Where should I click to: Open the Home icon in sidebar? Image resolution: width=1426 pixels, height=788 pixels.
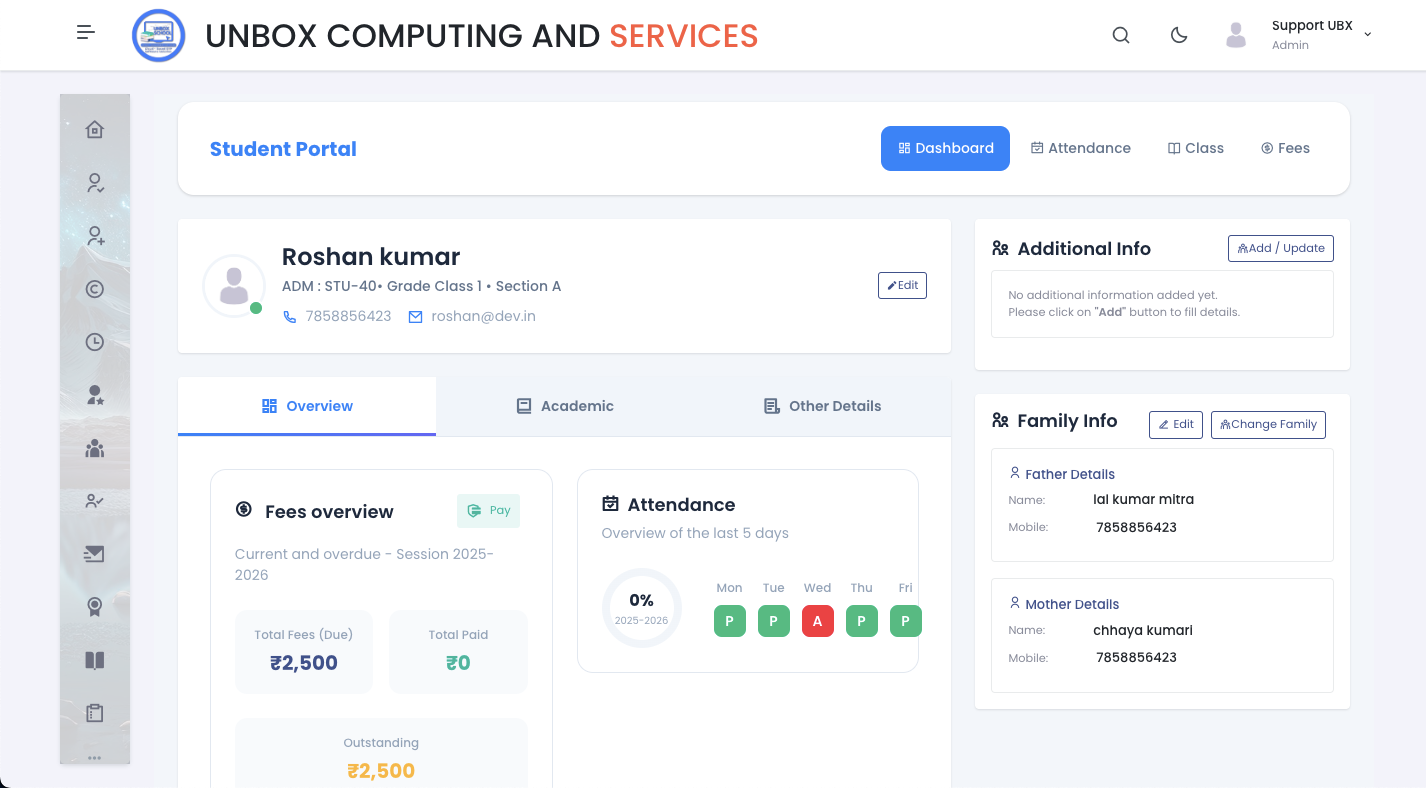tap(95, 129)
